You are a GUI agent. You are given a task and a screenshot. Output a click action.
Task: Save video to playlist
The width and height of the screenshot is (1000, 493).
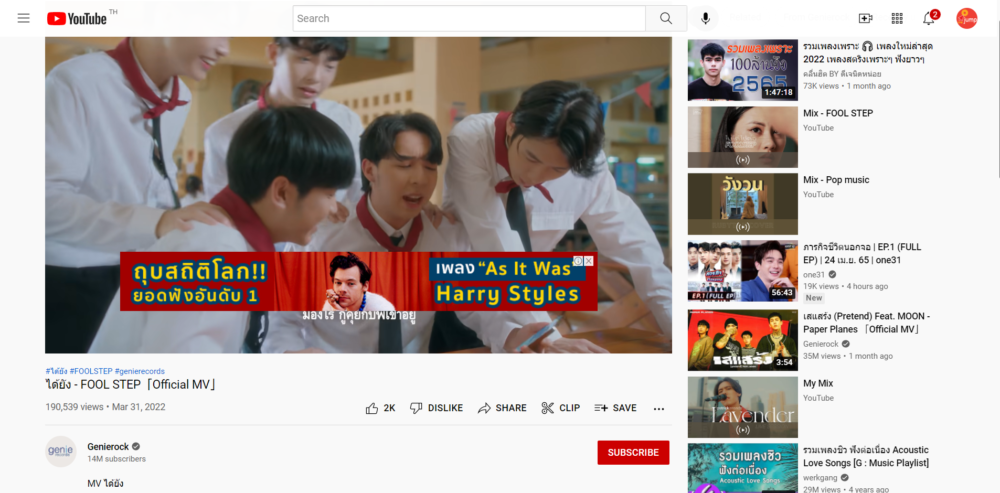click(x=615, y=408)
